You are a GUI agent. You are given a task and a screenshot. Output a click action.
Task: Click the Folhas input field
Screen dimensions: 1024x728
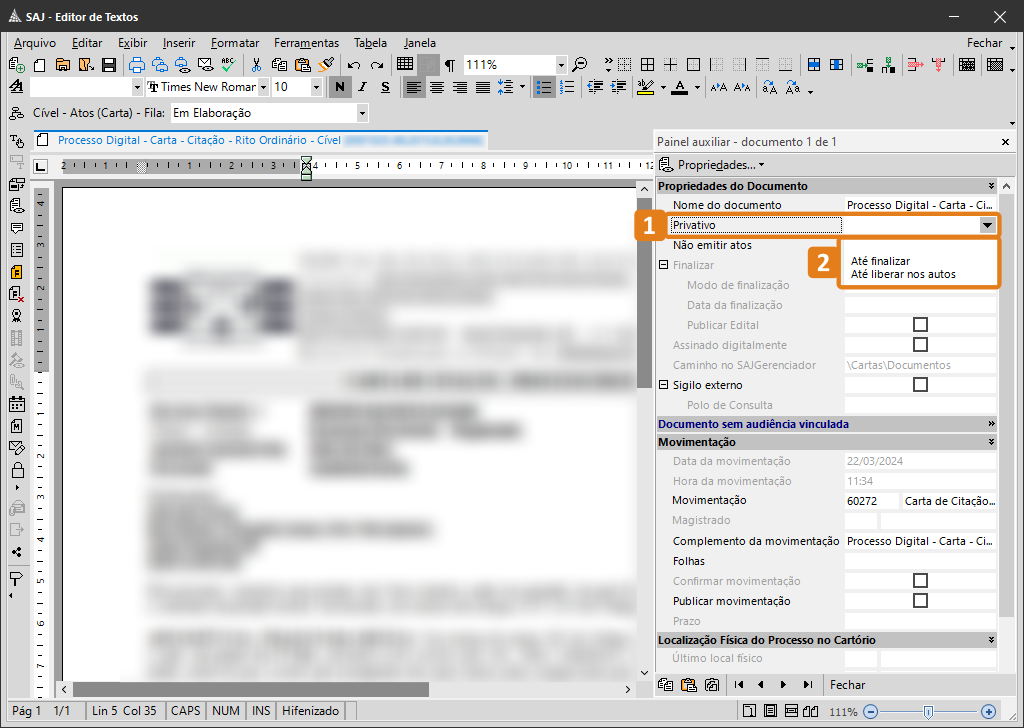pyautogui.click(x=920, y=561)
